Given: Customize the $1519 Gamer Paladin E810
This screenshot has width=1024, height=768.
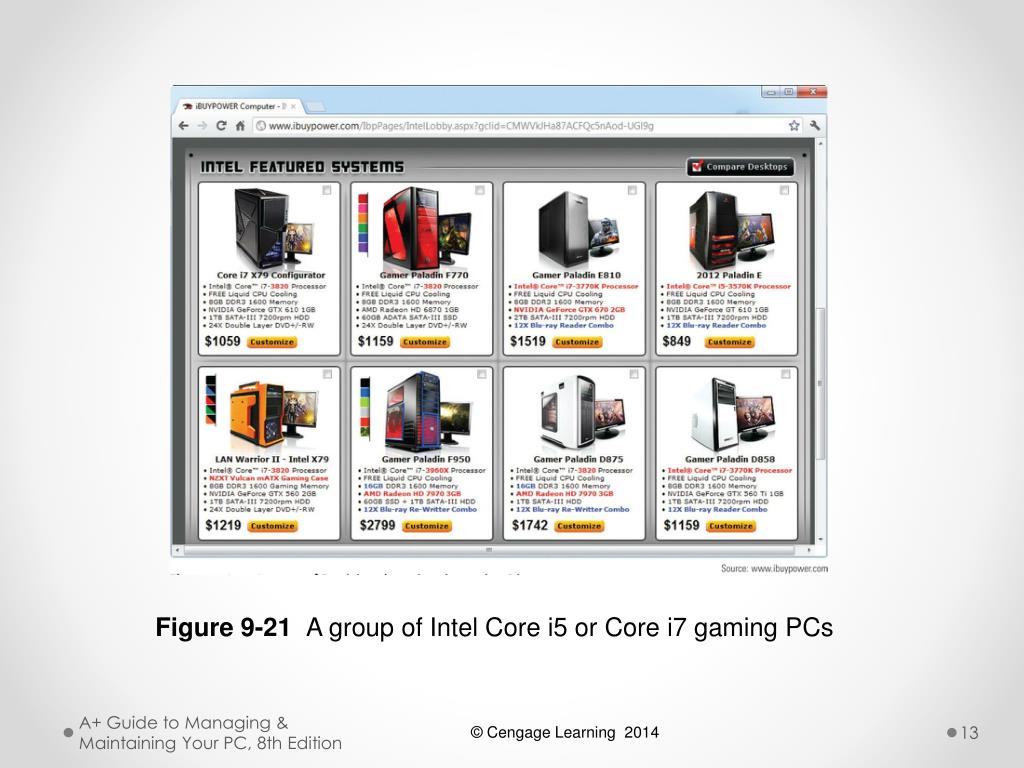Looking at the screenshot, I should coord(577,342).
